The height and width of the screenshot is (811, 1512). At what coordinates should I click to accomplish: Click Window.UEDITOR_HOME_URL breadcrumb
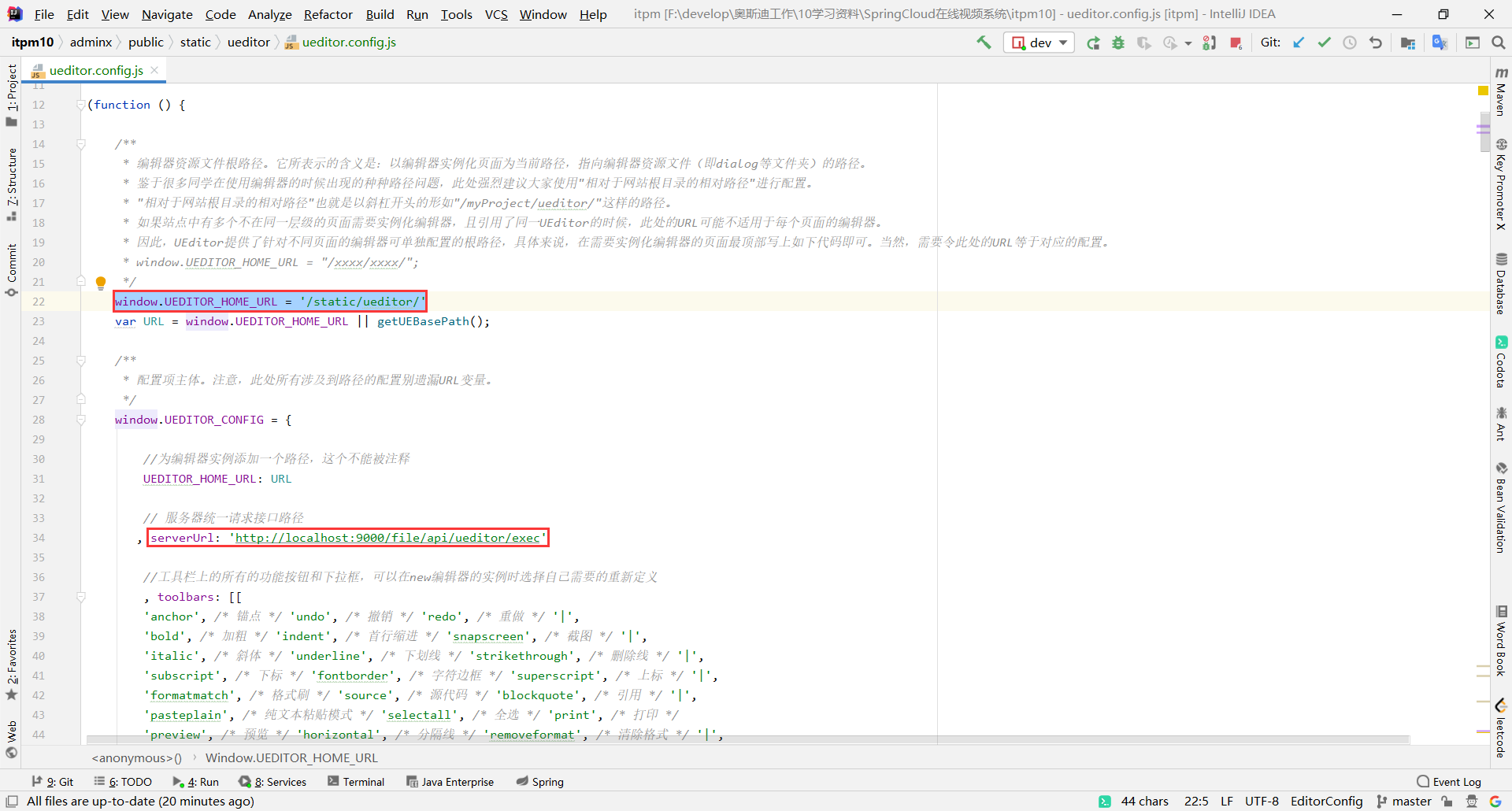tap(291, 758)
